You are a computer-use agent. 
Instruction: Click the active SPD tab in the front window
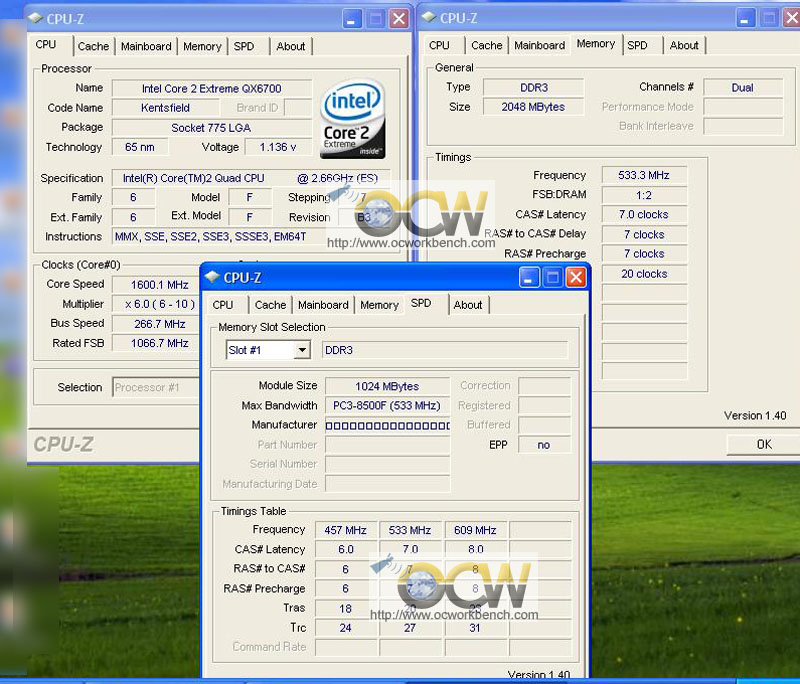(x=421, y=303)
